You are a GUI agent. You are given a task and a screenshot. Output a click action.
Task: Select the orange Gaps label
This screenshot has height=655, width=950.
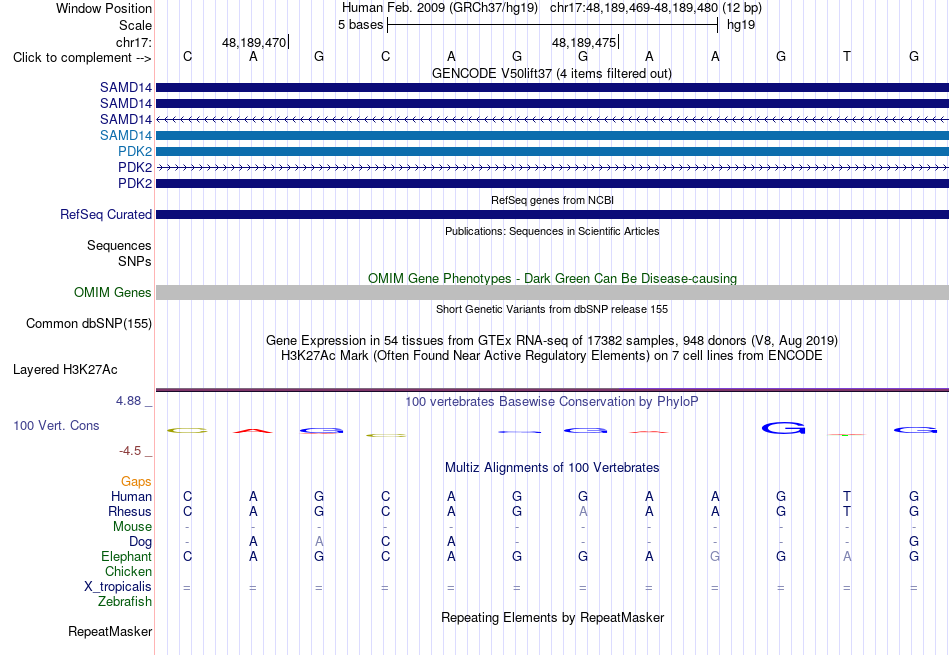[x=136, y=481]
